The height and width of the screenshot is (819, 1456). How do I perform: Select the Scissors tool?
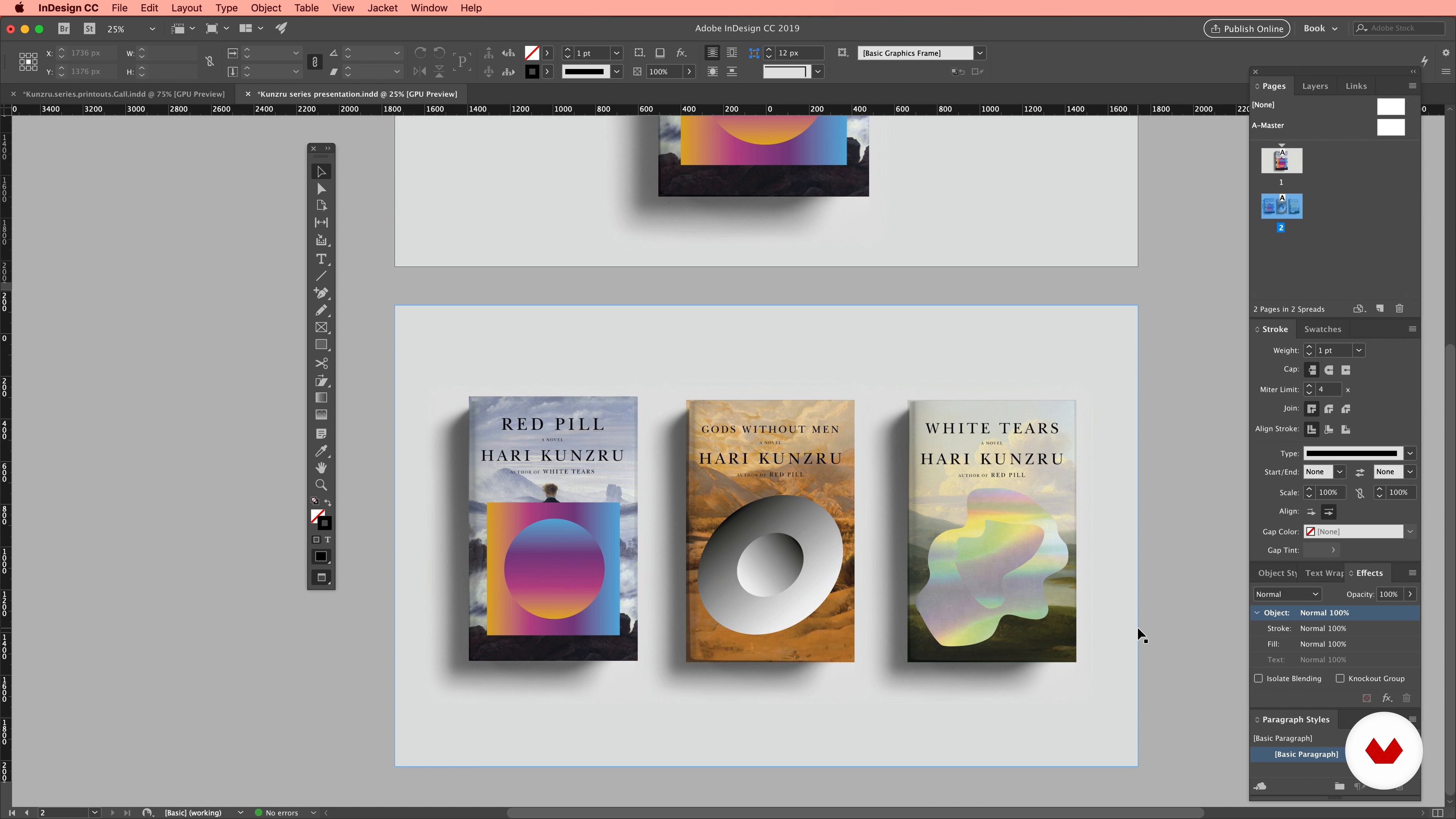tap(321, 364)
